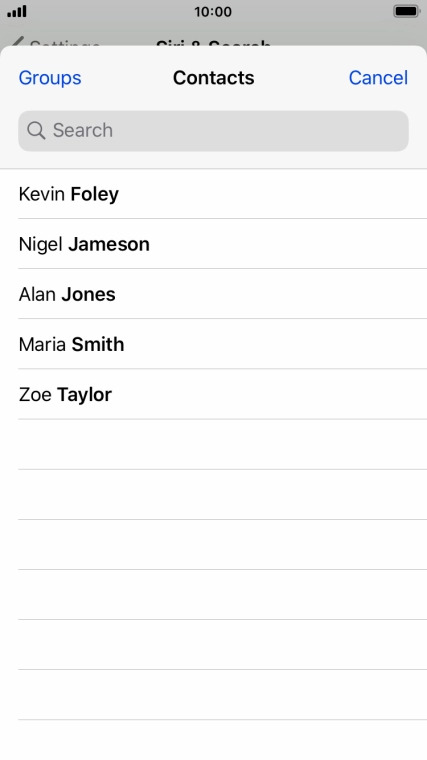427x760 pixels.
Task: Tap the cellular signal strength icon
Action: tap(17, 12)
